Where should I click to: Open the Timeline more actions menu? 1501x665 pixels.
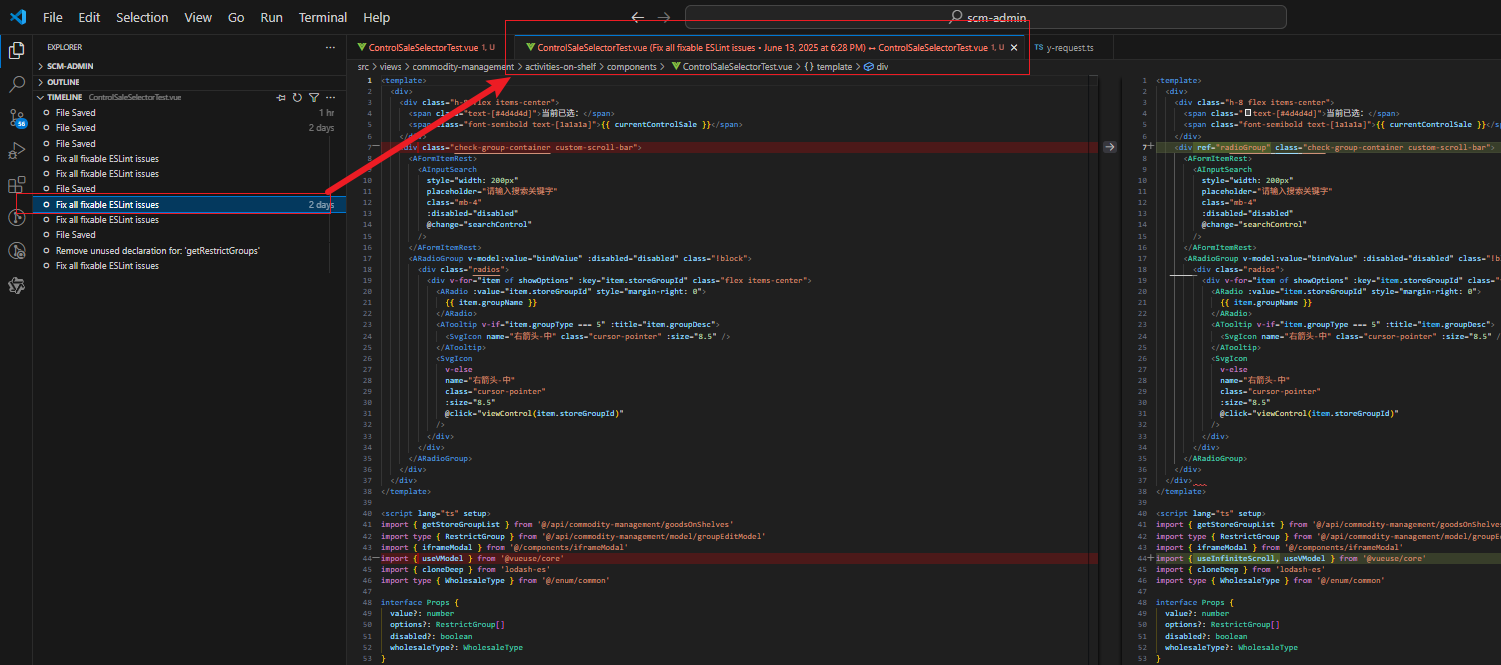pos(330,97)
